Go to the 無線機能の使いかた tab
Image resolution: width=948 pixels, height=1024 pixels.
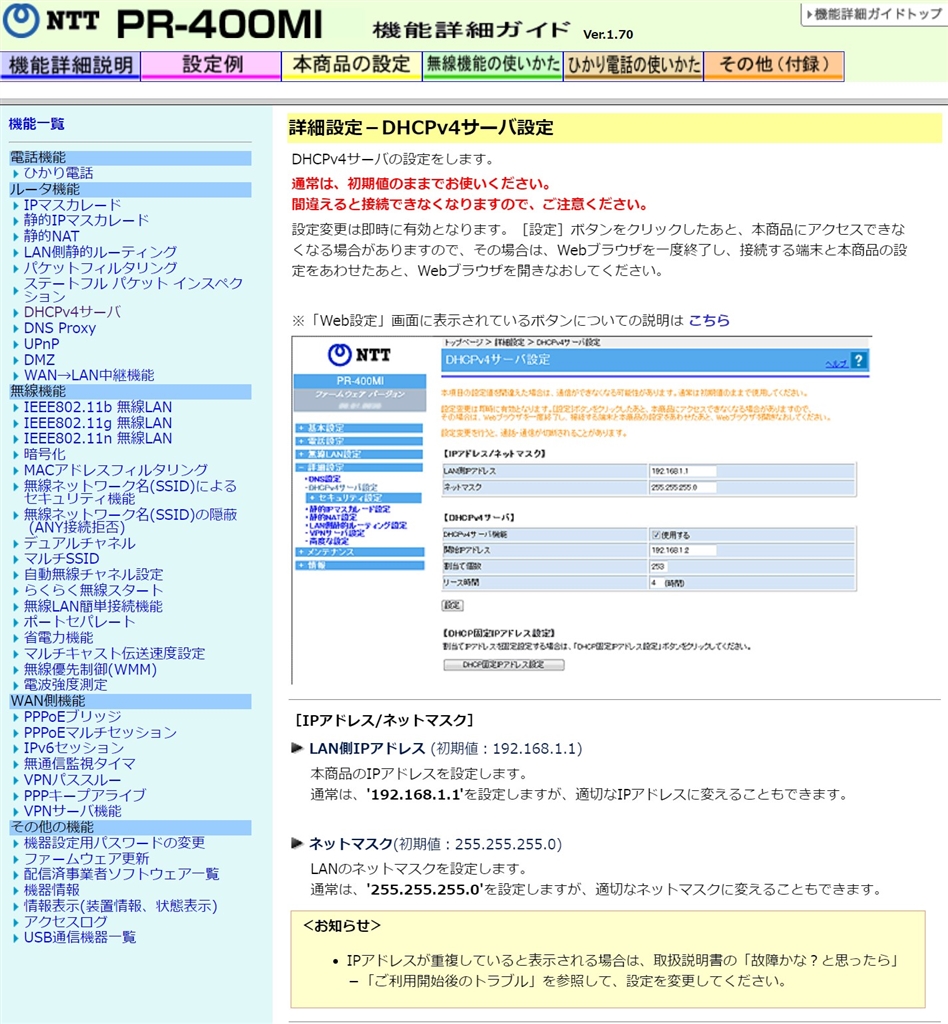pos(493,66)
